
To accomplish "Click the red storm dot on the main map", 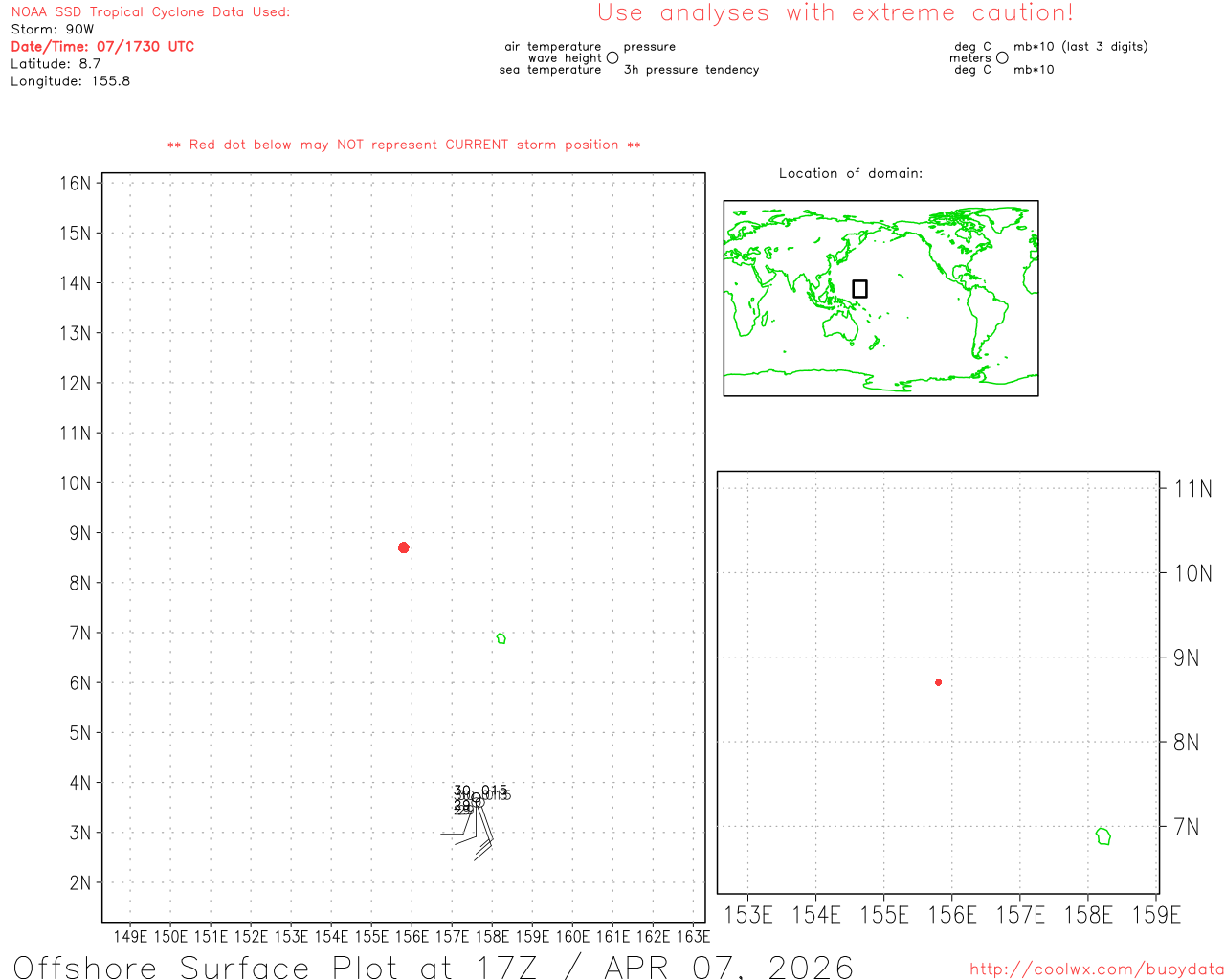I will [x=404, y=547].
